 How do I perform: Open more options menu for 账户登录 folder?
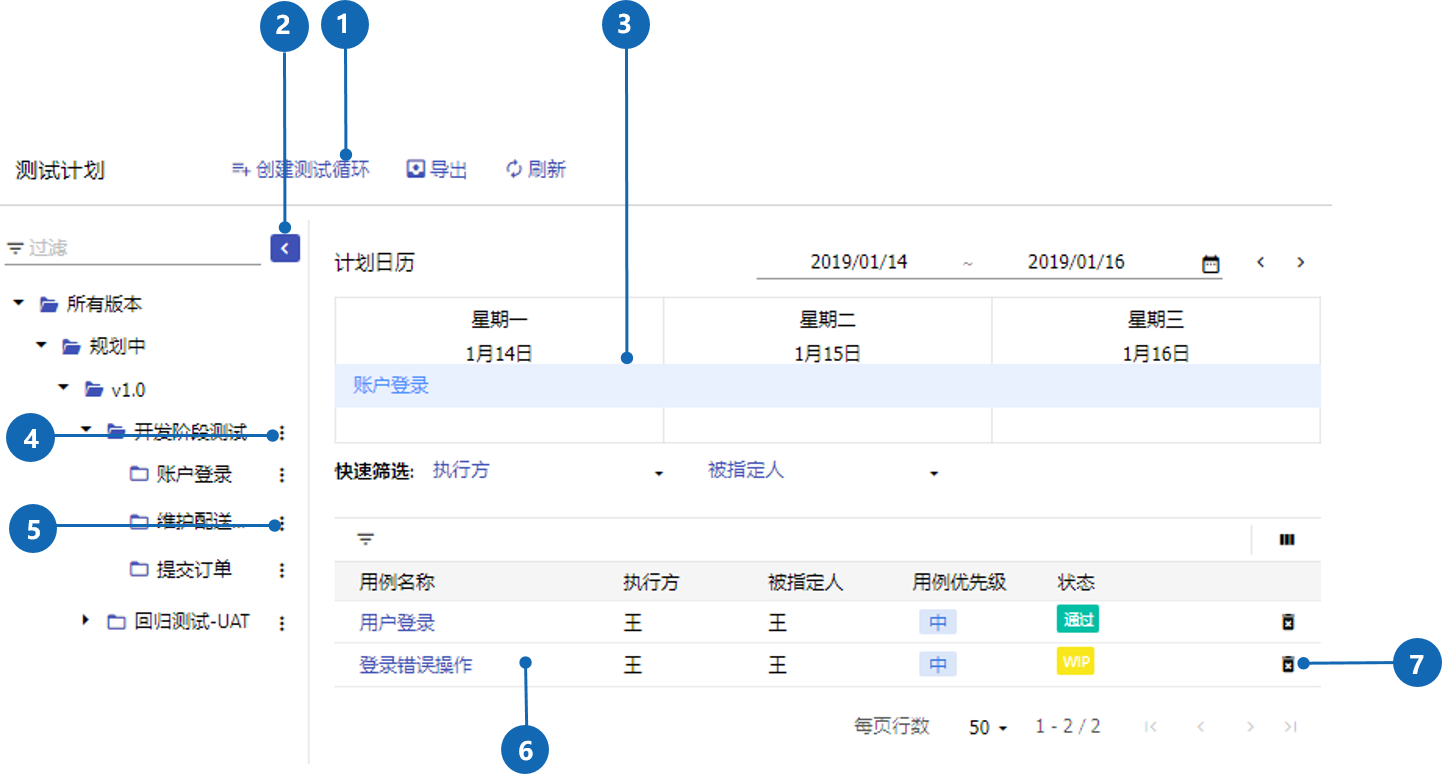click(x=282, y=475)
